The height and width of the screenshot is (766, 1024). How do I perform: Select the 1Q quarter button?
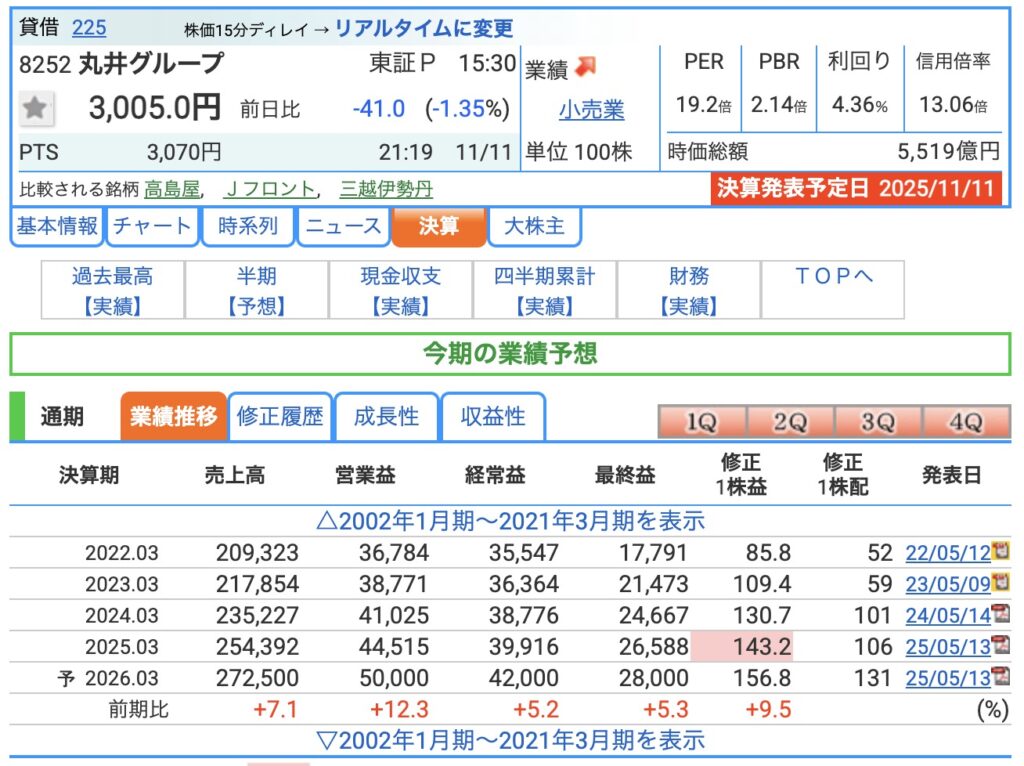click(700, 422)
